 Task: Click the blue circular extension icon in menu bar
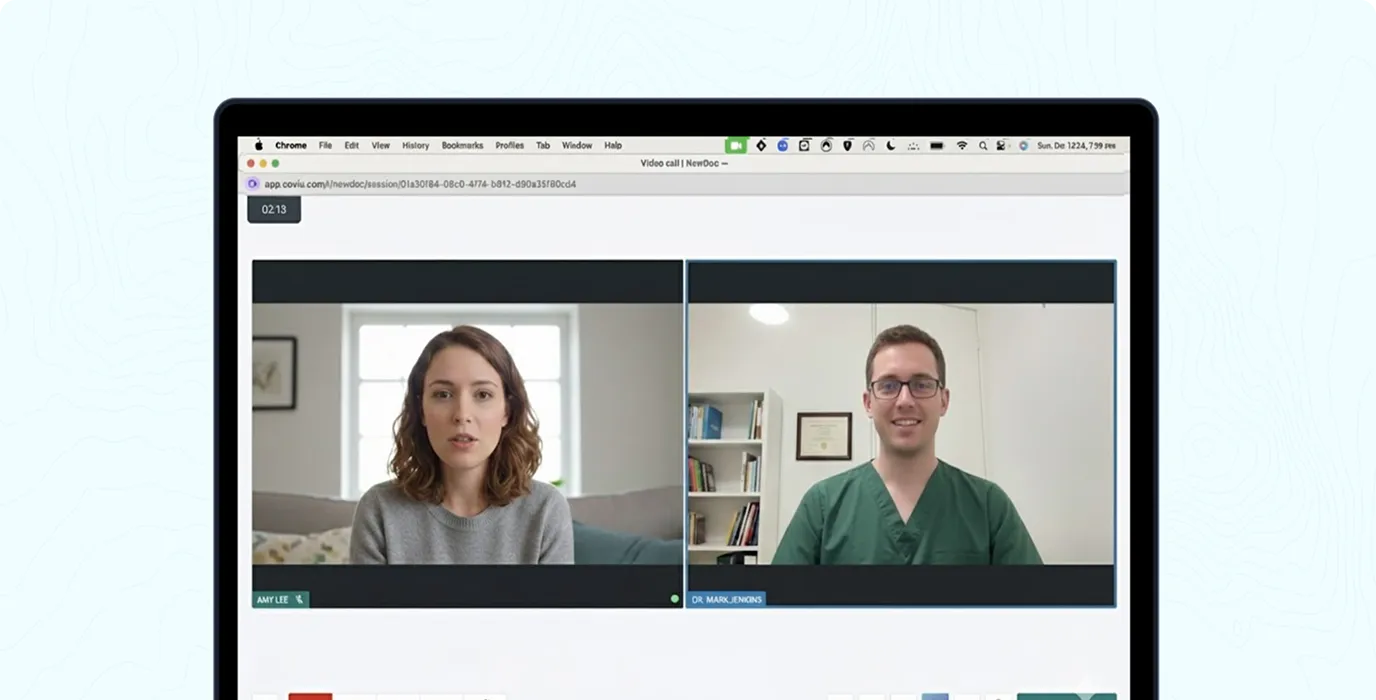(x=781, y=145)
